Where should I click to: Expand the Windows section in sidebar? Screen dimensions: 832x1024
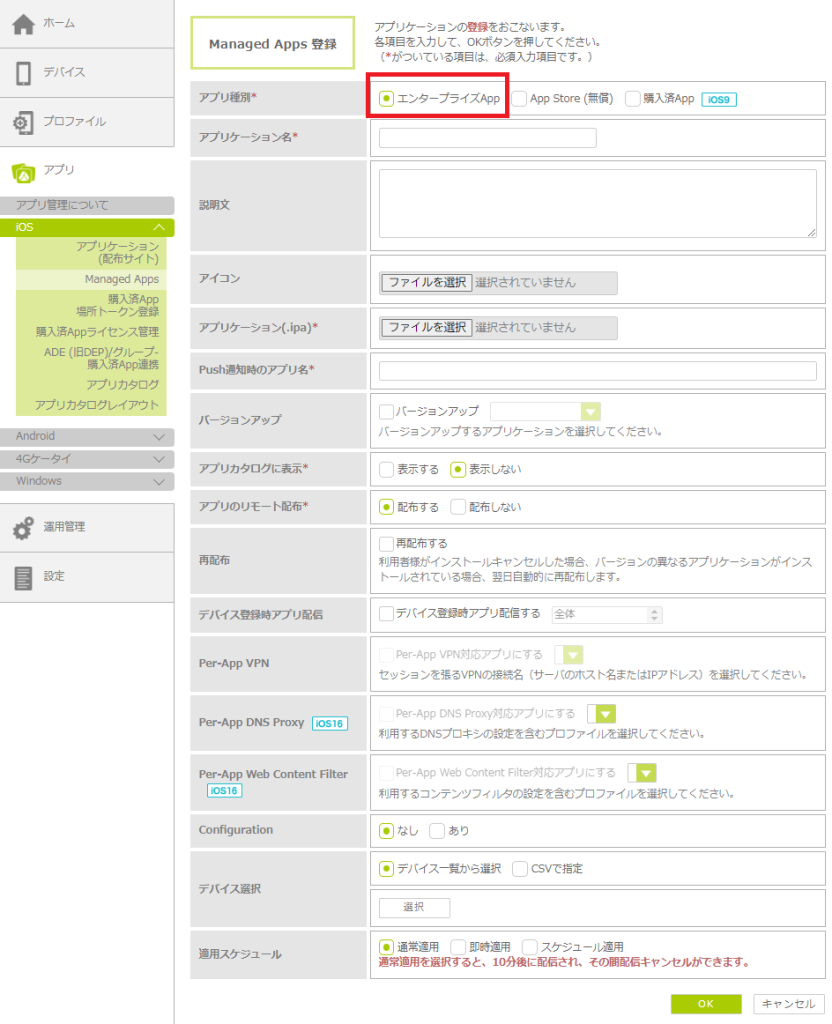click(87, 482)
